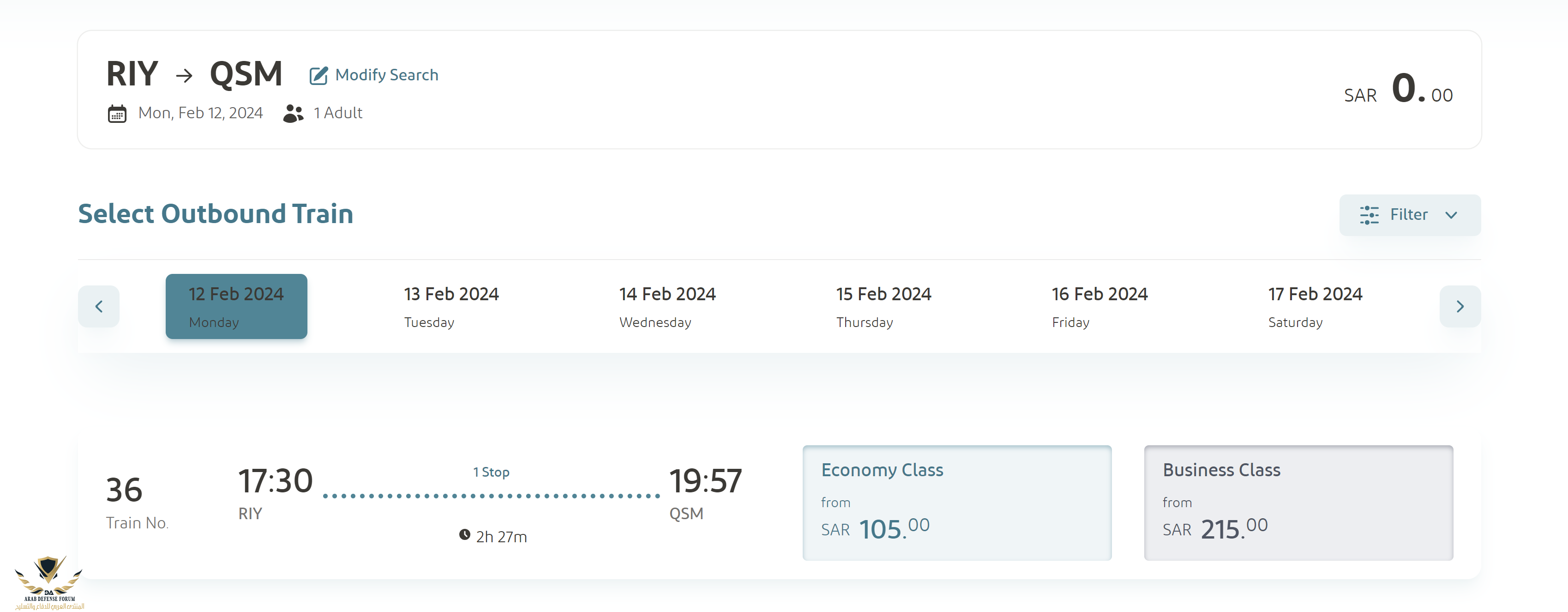The image size is (1568, 612).
Task: Click the filter sliders icon
Action: pyautogui.click(x=1369, y=215)
